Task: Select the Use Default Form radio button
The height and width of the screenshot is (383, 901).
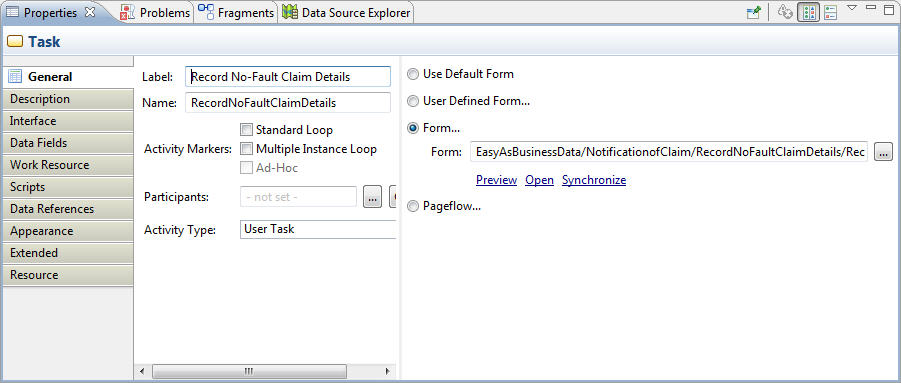Action: 413,74
